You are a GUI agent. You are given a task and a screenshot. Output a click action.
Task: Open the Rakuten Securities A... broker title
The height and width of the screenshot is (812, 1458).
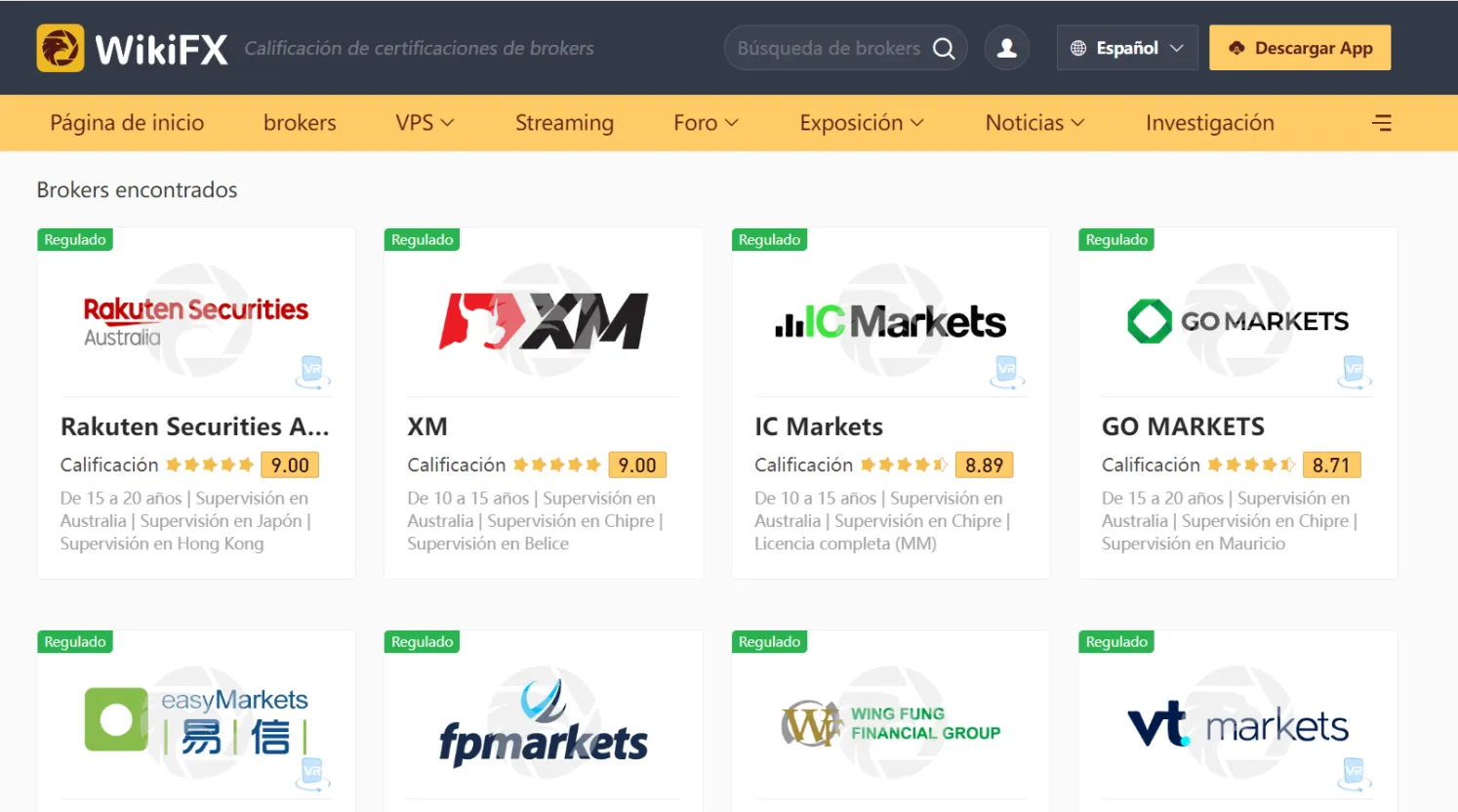195,426
